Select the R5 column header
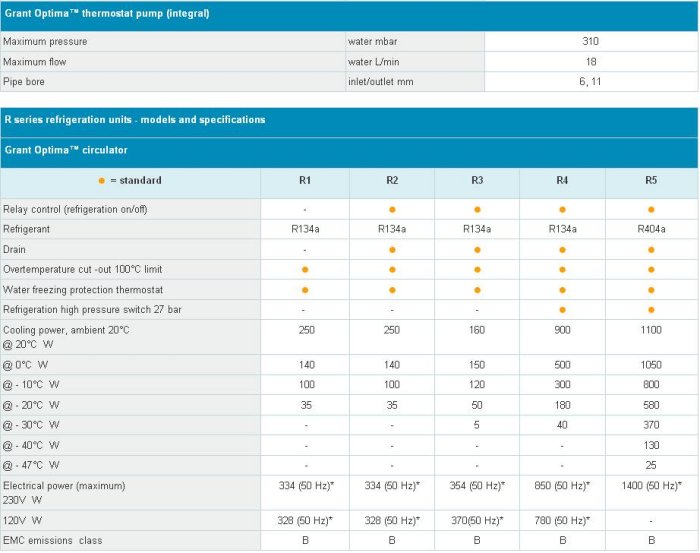The width and height of the screenshot is (700, 553). [651, 181]
